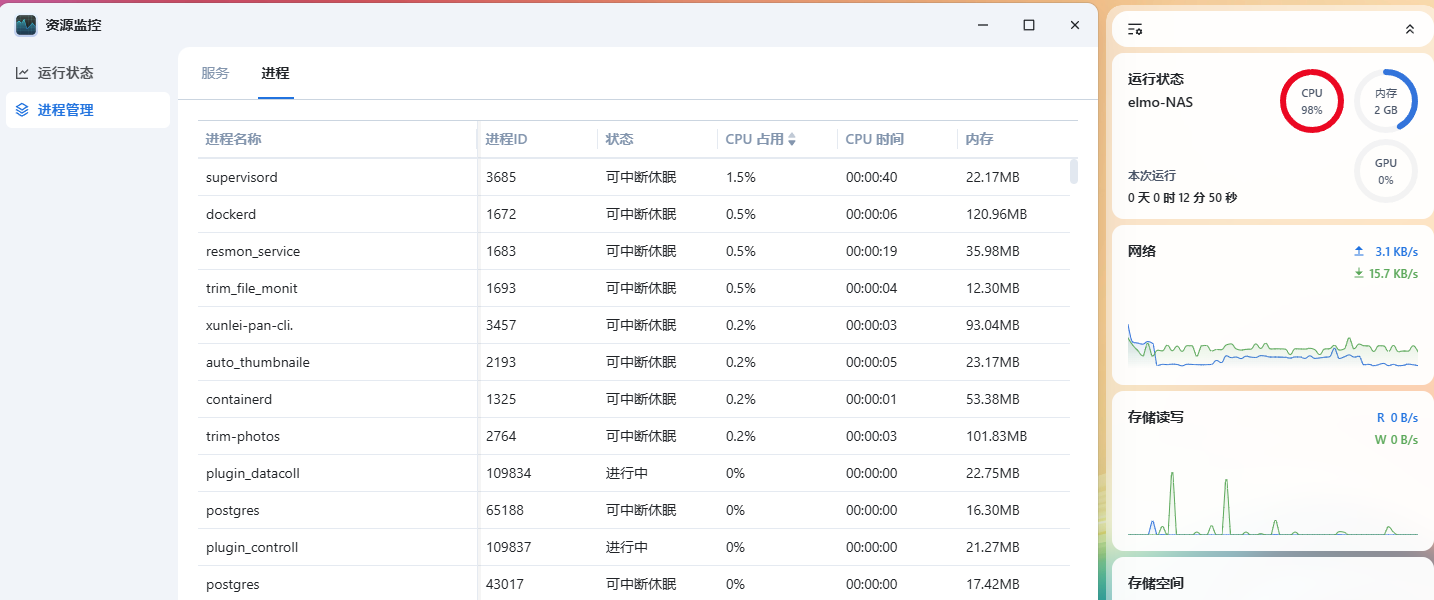1434x600 pixels.
Task: Click the GPU 0% usage ring
Action: pos(1385,171)
